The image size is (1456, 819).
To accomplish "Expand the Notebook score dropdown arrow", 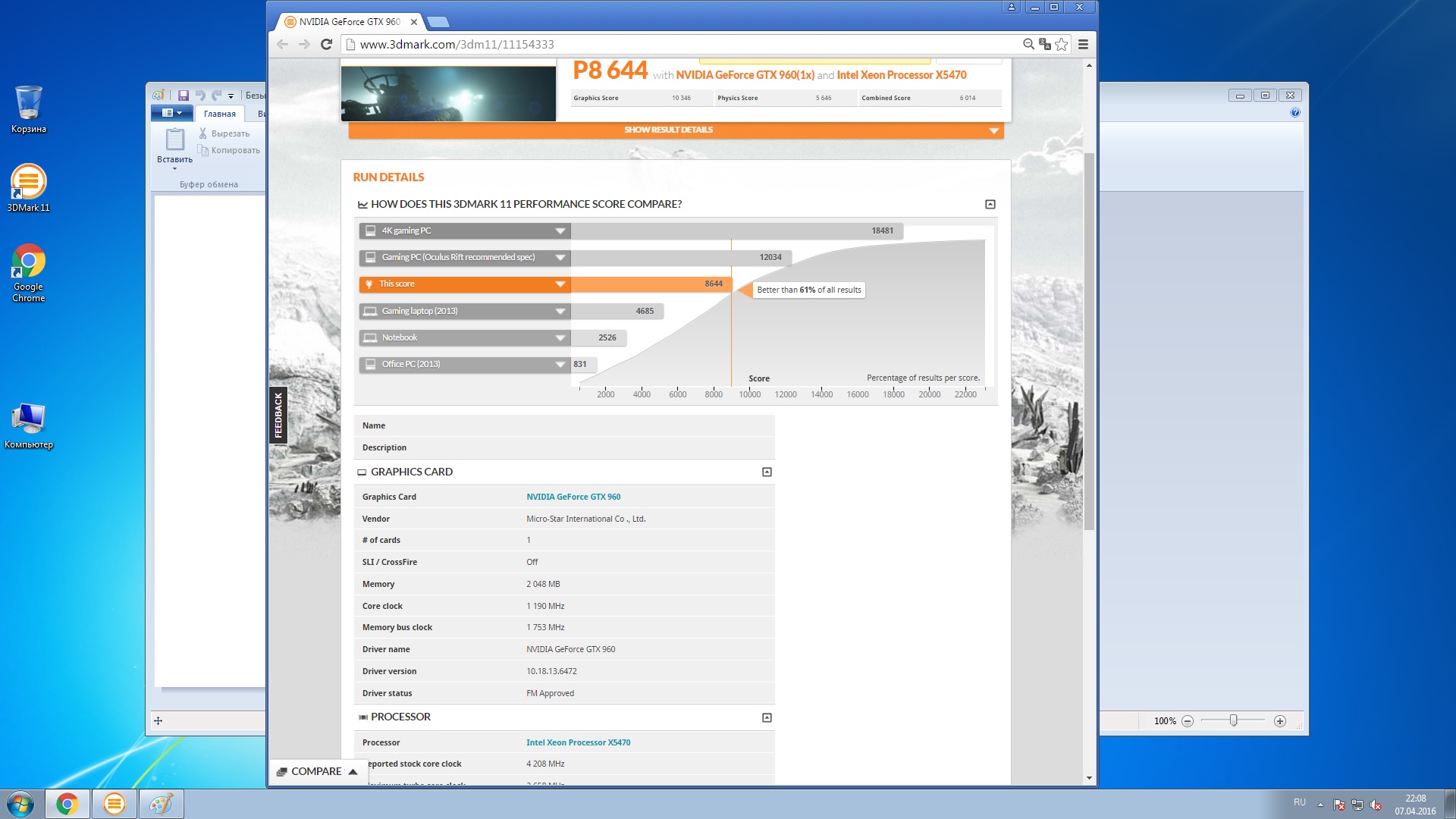I will pyautogui.click(x=560, y=337).
